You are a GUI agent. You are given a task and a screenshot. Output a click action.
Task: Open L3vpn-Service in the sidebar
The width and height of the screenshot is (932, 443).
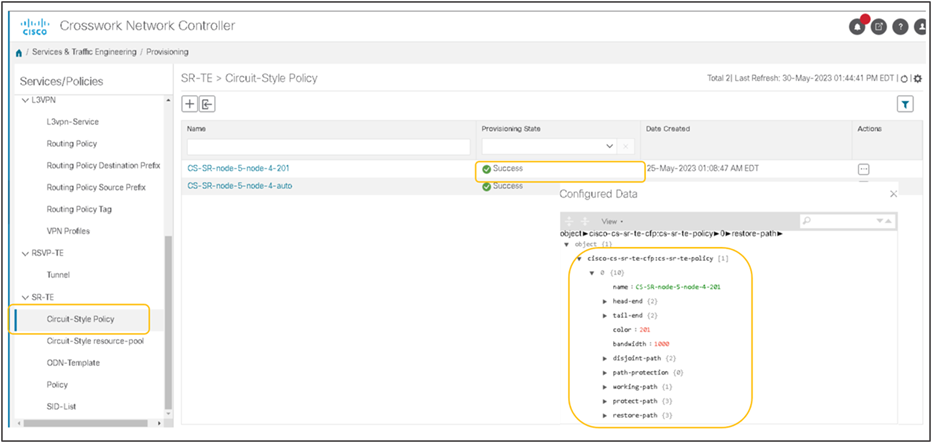click(73, 122)
